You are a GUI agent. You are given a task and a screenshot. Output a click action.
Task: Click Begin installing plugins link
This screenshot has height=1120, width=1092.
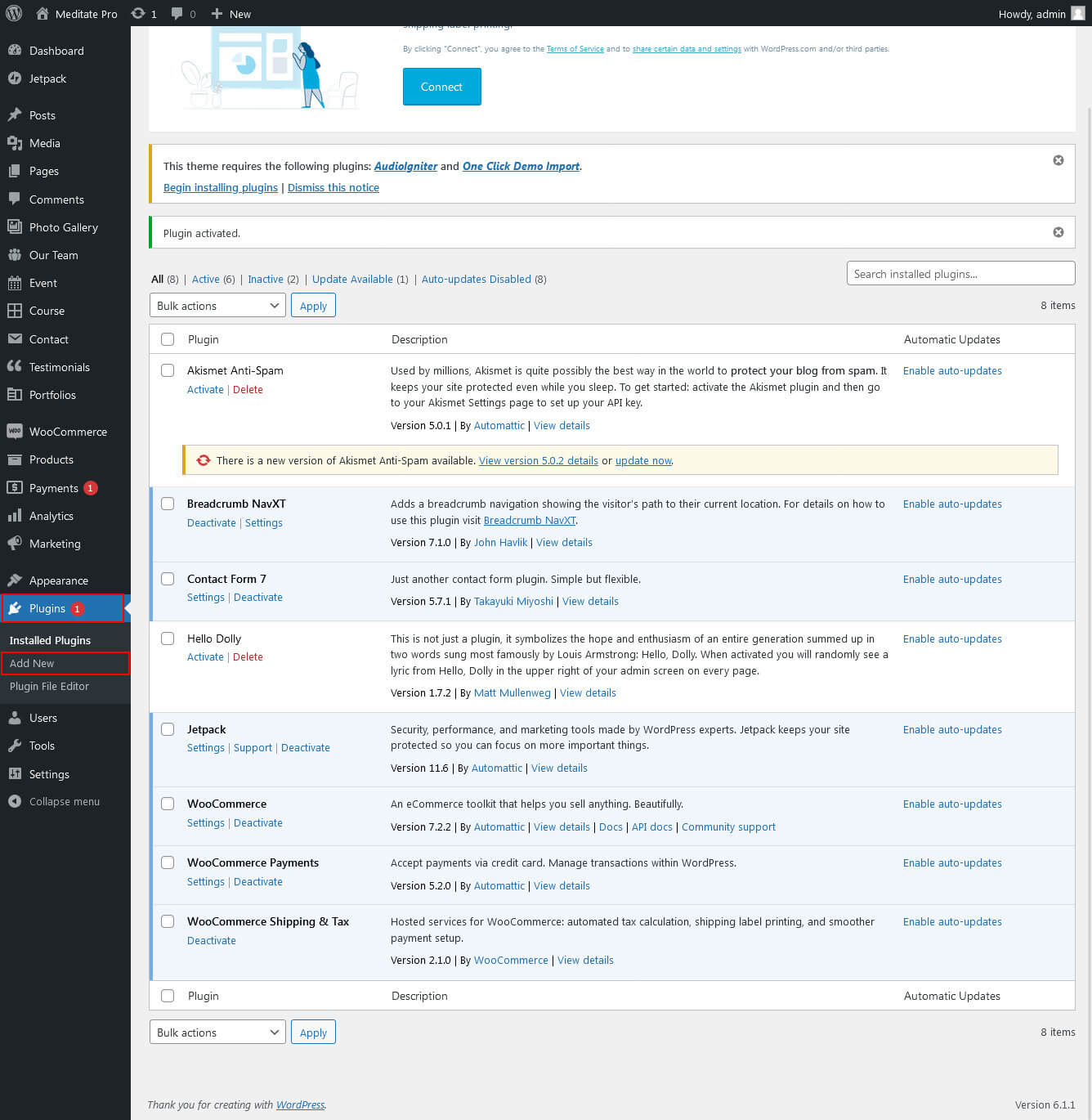coord(221,187)
